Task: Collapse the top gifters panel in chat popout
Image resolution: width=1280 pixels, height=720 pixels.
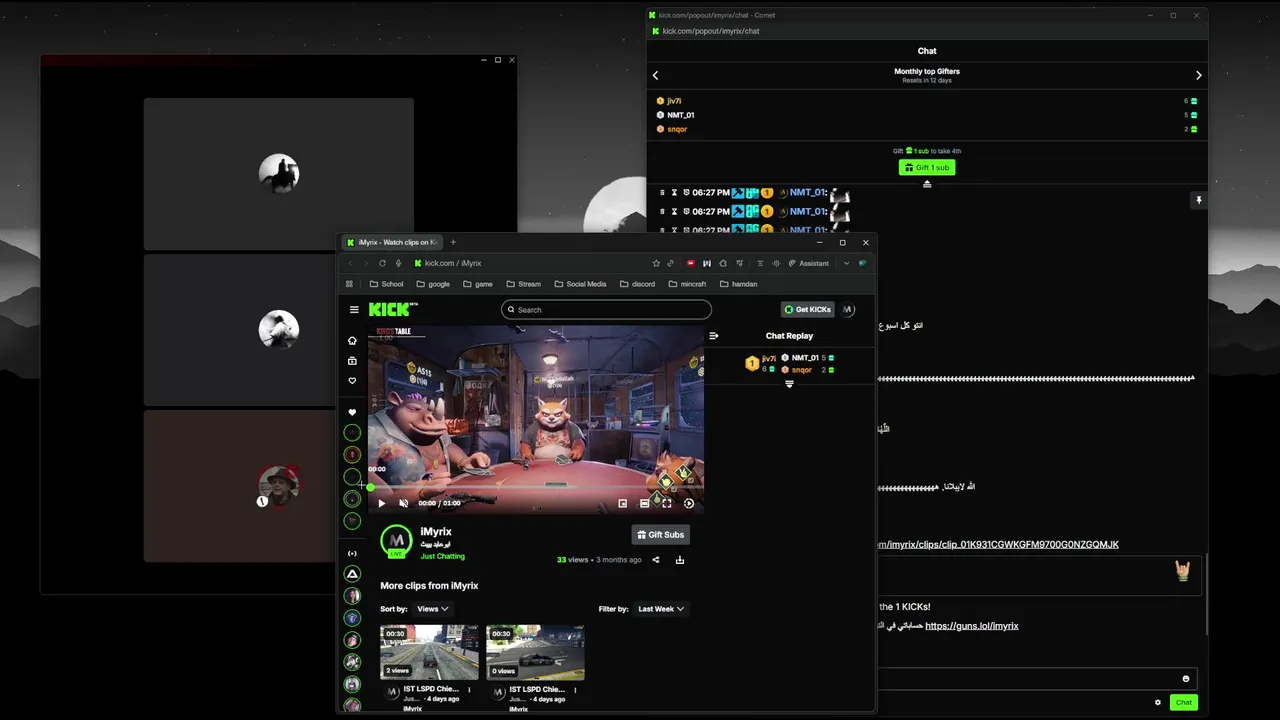Action: [927, 184]
